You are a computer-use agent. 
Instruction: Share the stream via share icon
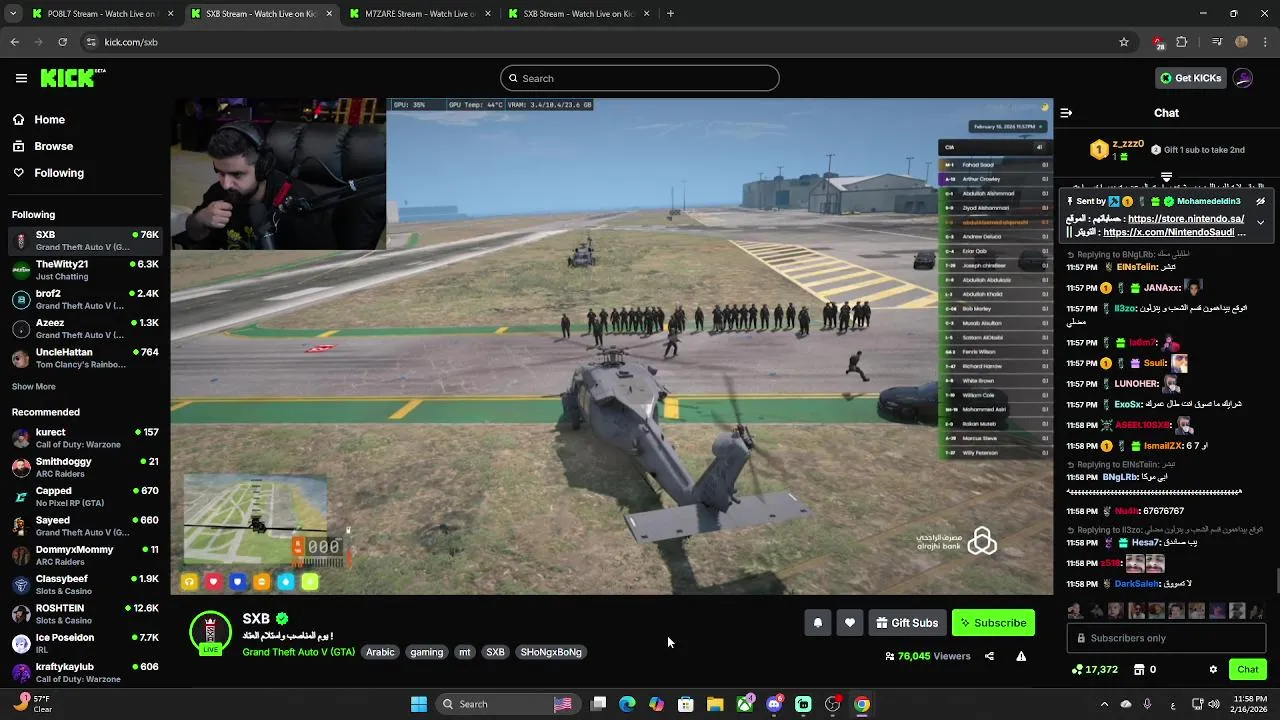[x=989, y=656]
